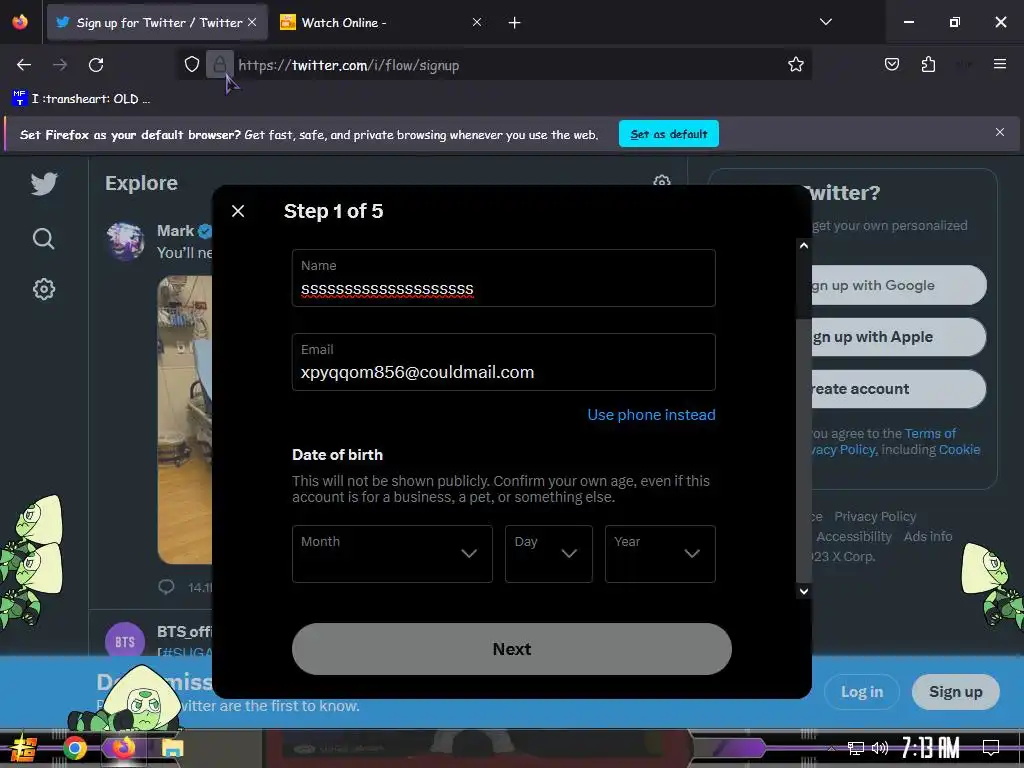This screenshot has width=1024, height=768.
Task: Open the Year dropdown
Action: 660,554
